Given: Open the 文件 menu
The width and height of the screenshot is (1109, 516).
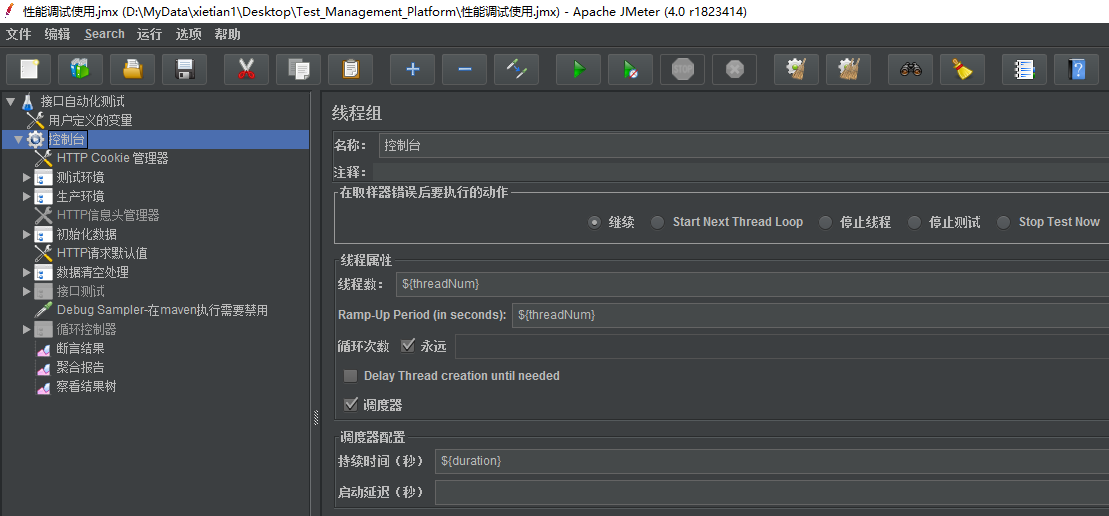Looking at the screenshot, I should [x=18, y=34].
